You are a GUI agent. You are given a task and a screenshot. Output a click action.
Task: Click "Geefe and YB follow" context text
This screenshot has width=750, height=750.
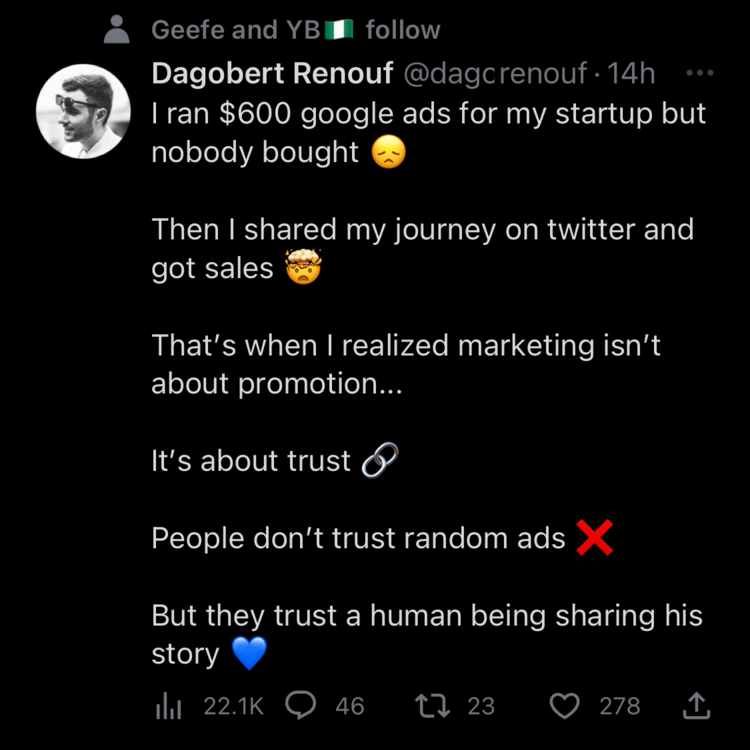(x=295, y=30)
